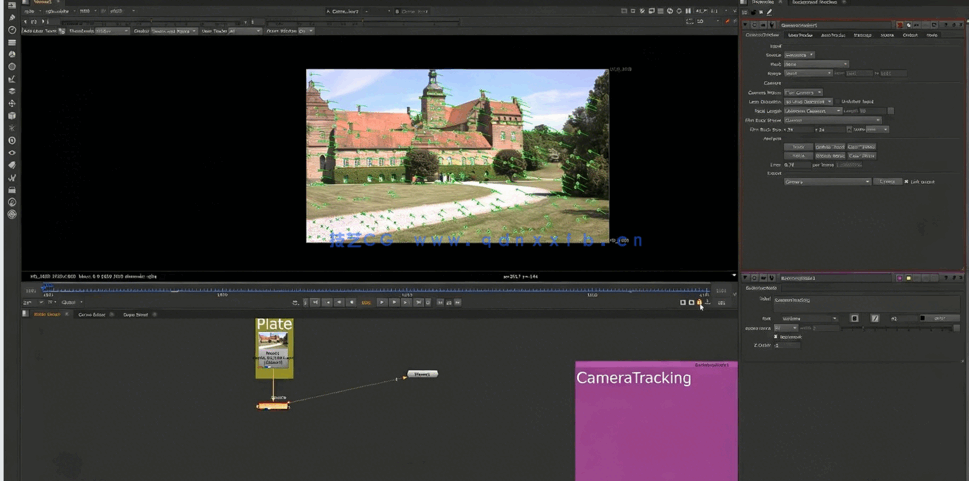Click the red icon in CameraTracker panel header
The width and height of the screenshot is (969, 481).
pyautogui.click(x=899, y=25)
